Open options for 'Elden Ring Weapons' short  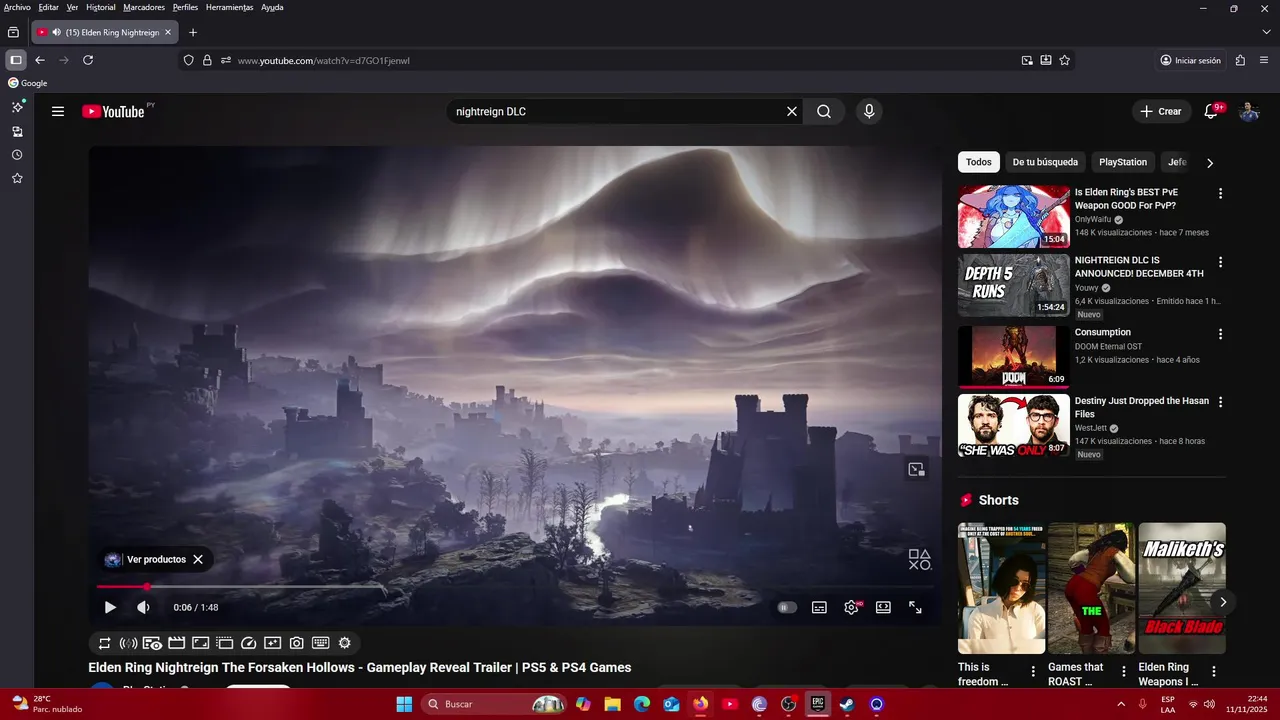[x=1214, y=672]
